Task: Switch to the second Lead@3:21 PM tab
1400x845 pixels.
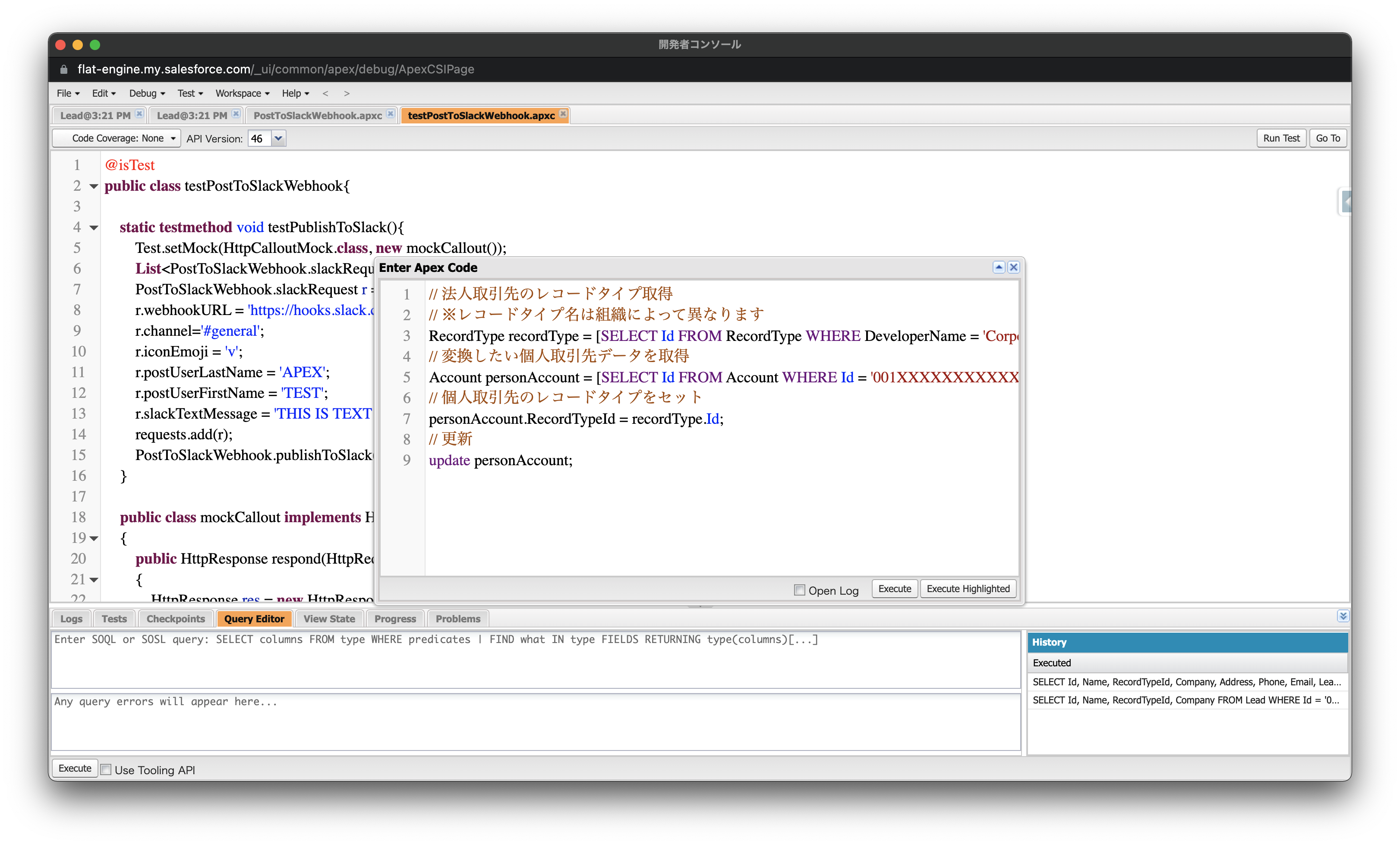Action: (x=192, y=115)
